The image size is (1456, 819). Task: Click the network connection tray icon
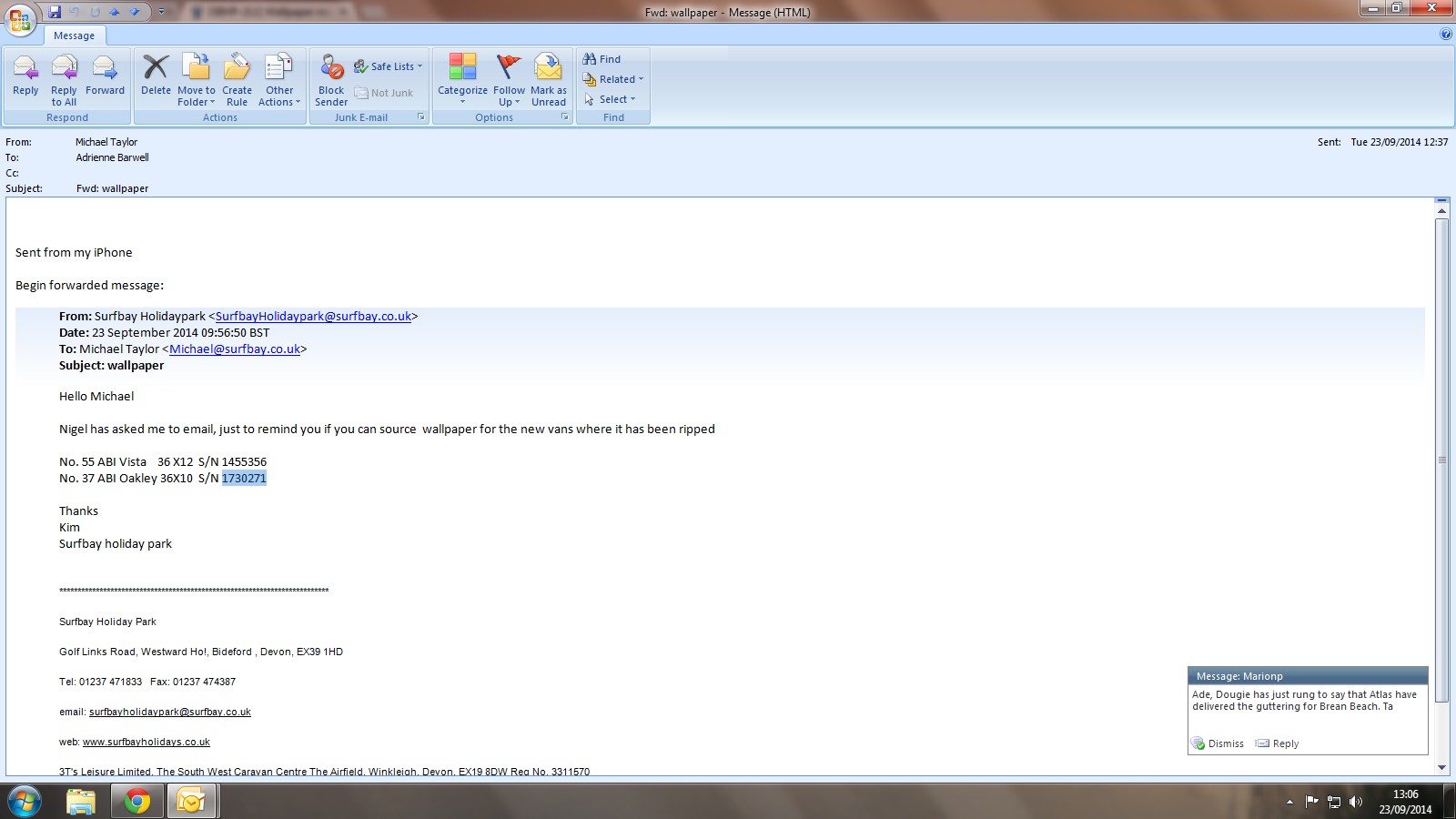click(1334, 802)
